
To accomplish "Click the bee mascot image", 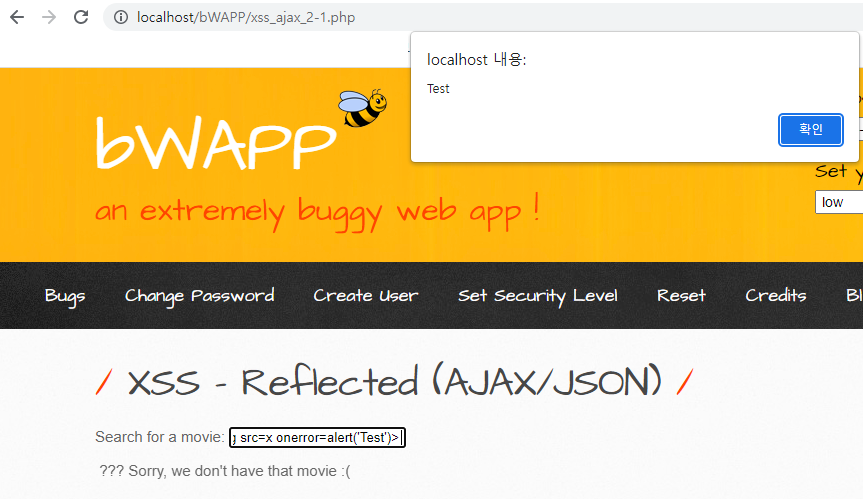I will pyautogui.click(x=362, y=108).
